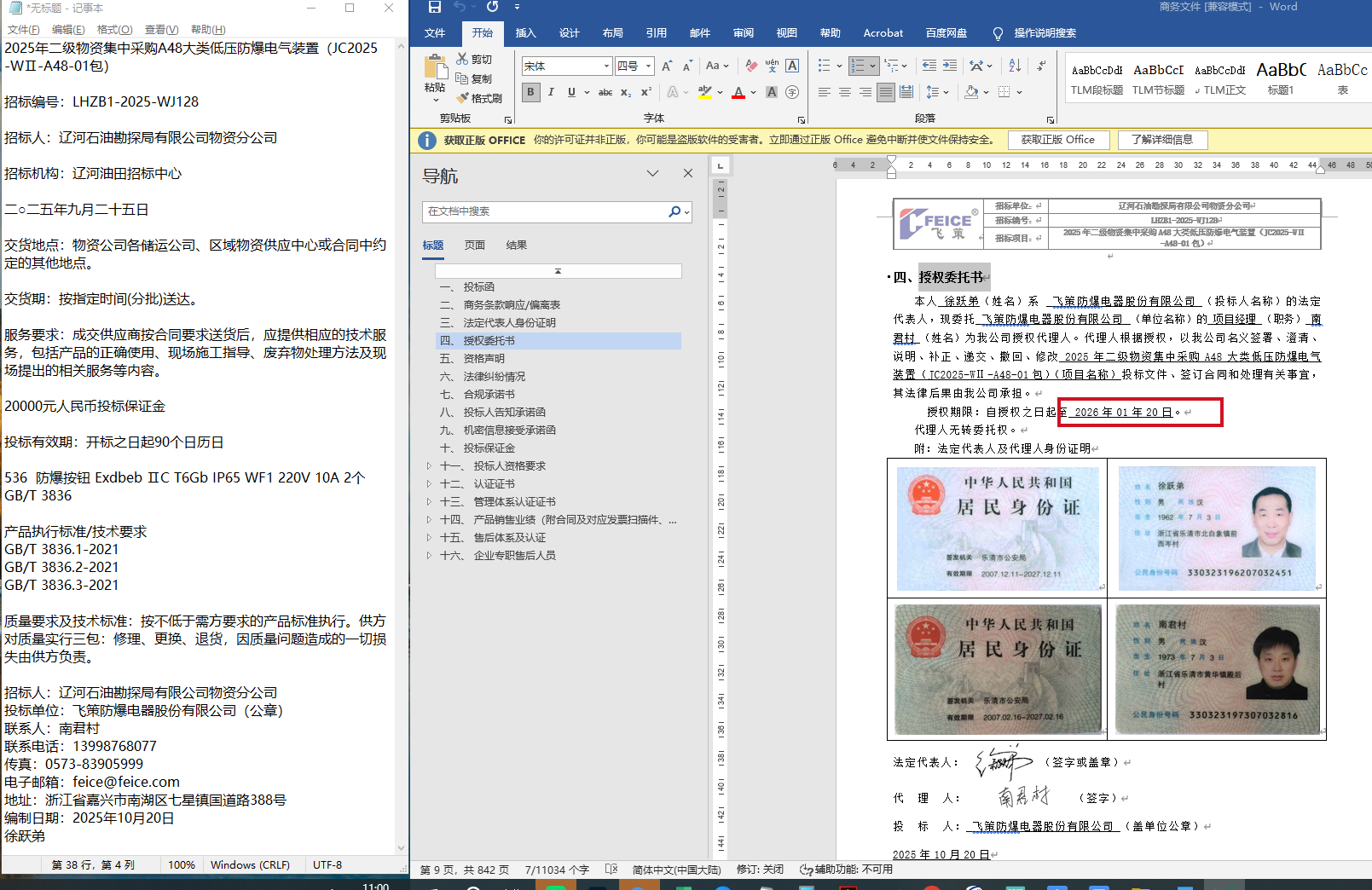Increase paragraph indent
This screenshot has height=890, width=1372.
[x=950, y=66]
